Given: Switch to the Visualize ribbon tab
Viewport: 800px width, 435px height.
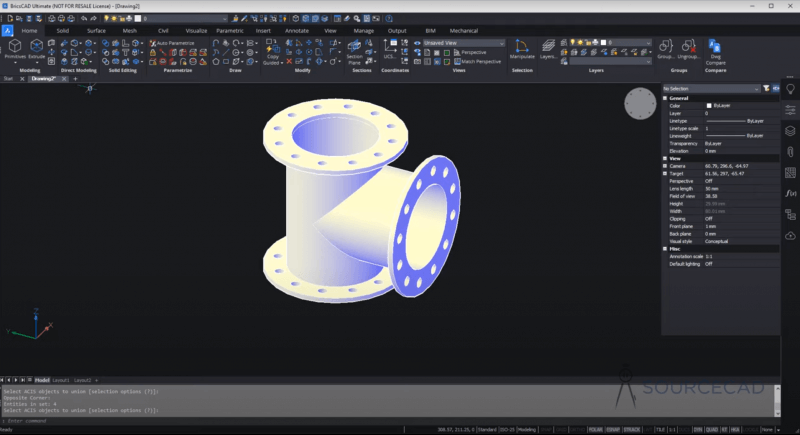Looking at the screenshot, I should pos(196,31).
